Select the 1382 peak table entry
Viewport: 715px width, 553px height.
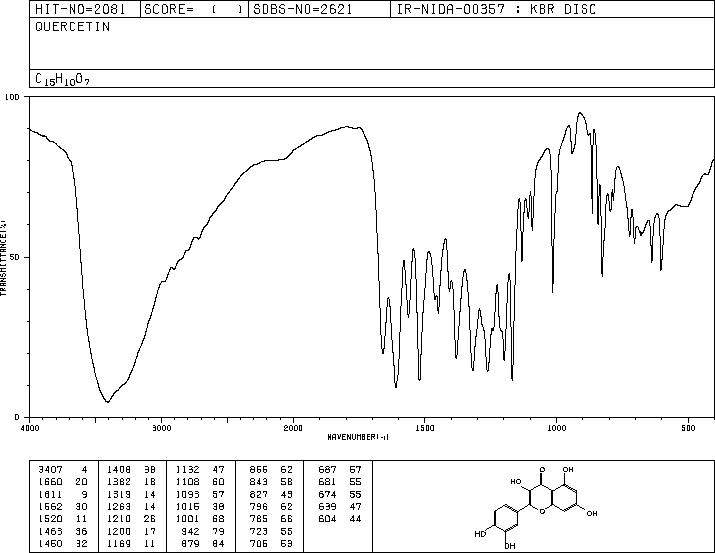131,482
